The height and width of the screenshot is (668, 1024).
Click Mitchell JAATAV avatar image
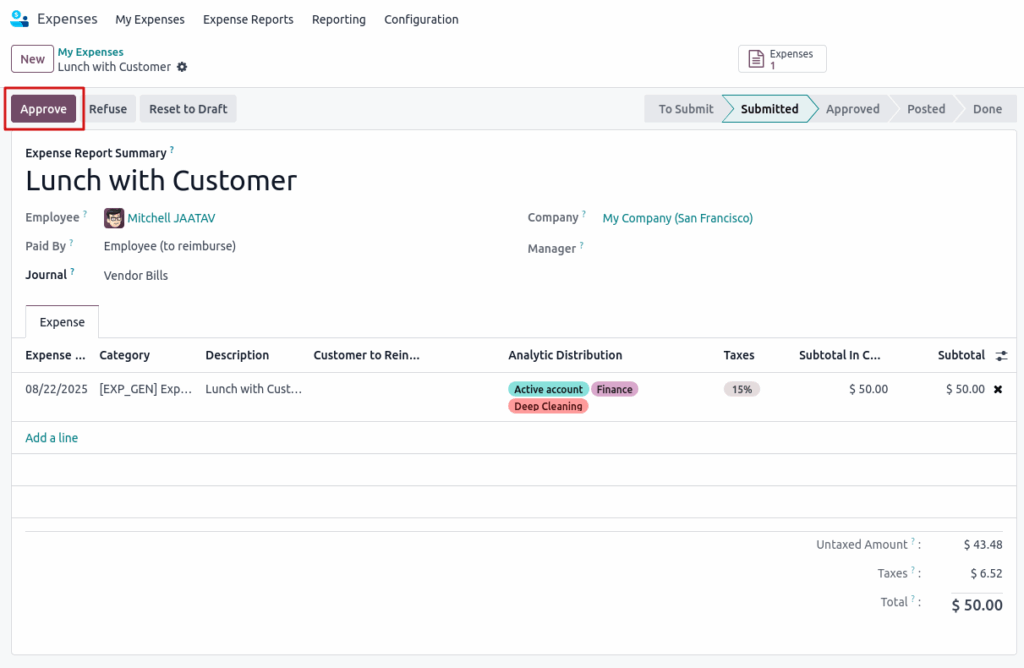[x=114, y=218]
